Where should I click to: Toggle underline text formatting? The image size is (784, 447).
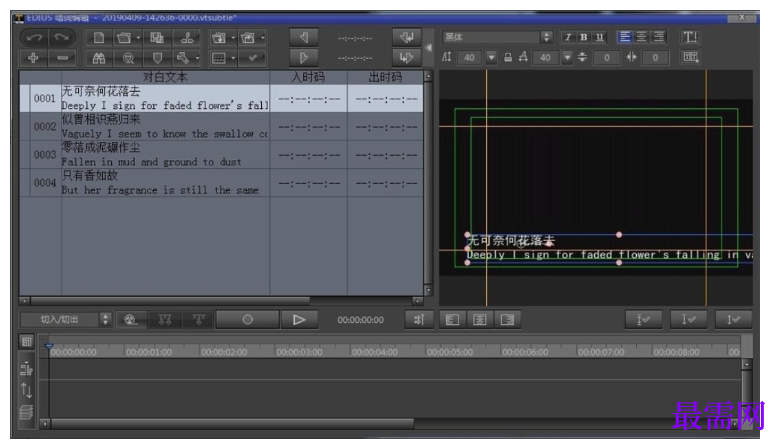pos(600,37)
